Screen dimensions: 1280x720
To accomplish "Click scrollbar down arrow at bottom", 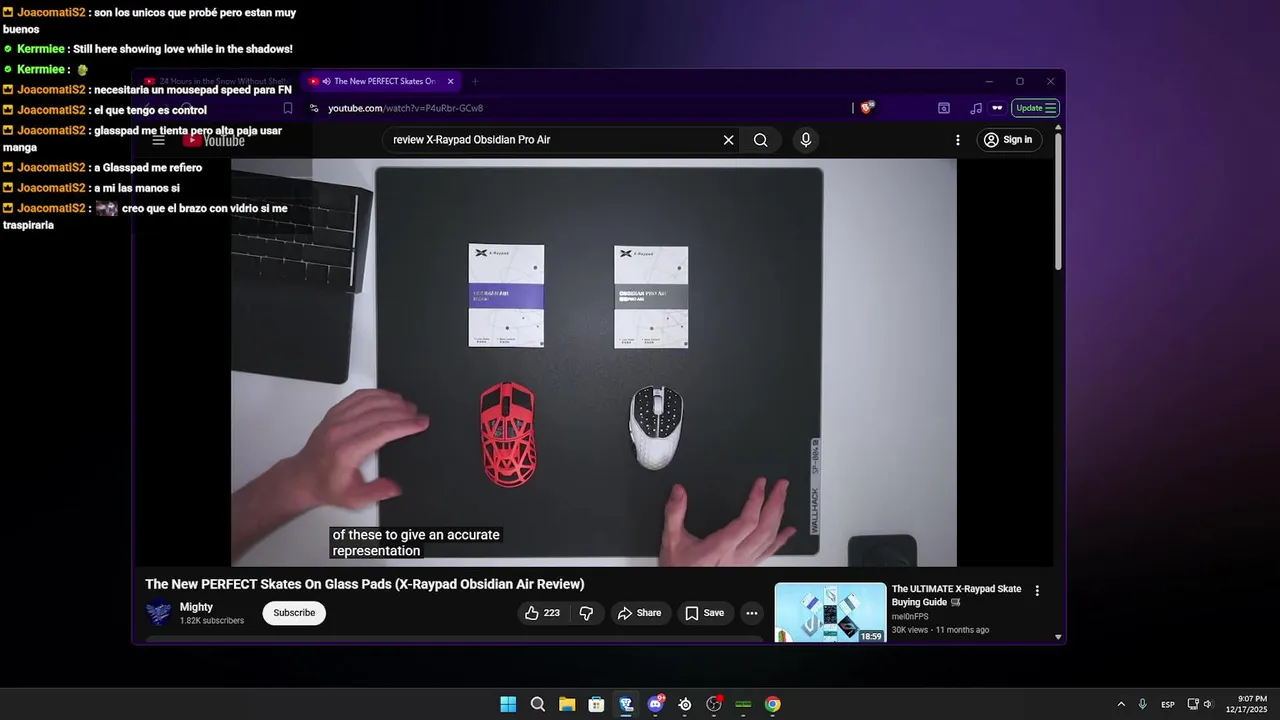I will click(x=1059, y=637).
